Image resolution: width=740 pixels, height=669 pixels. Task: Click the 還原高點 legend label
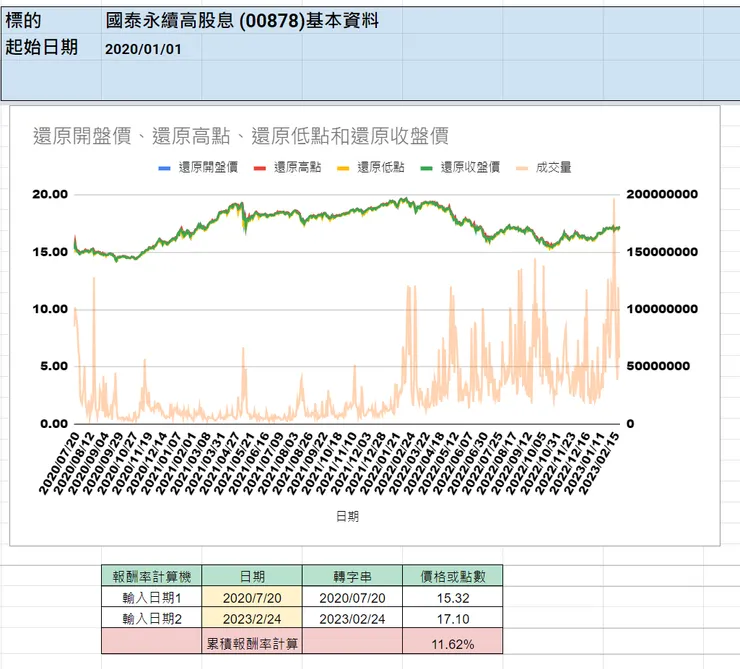click(x=298, y=167)
